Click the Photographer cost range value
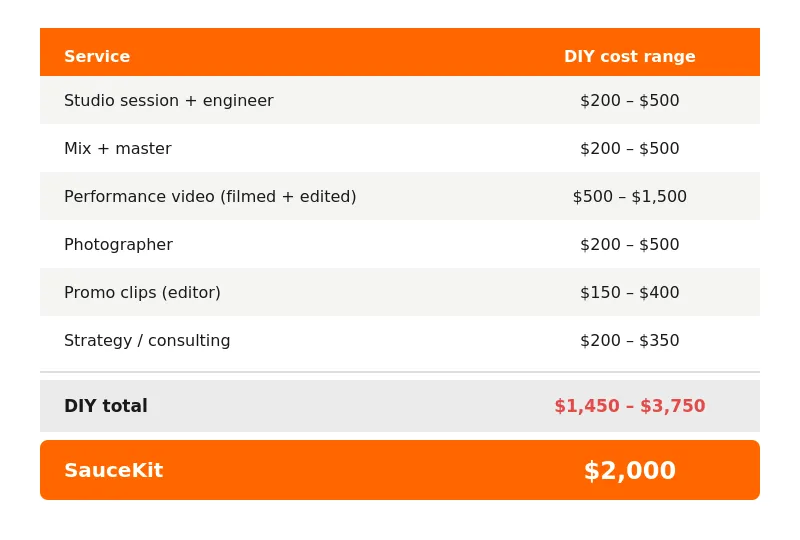The image size is (800, 540). point(630,244)
